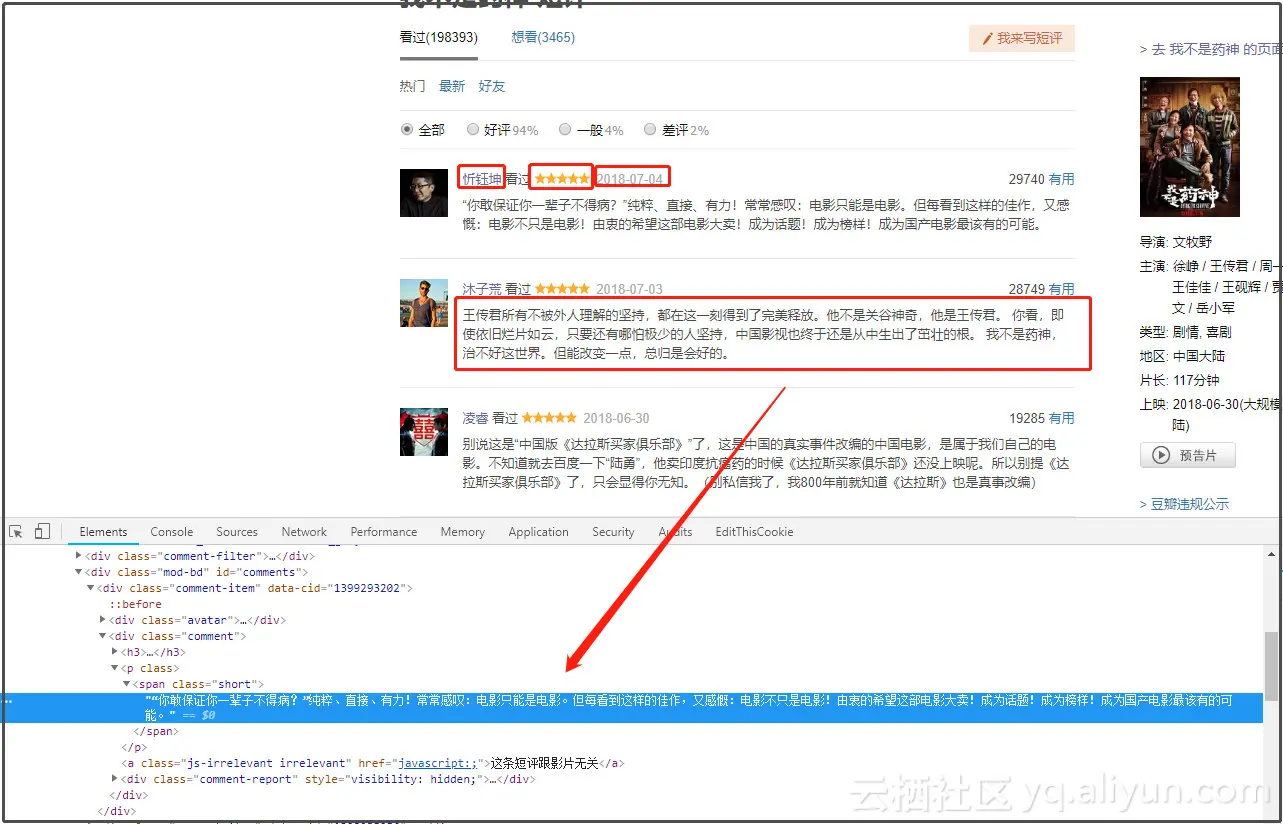Click the director name 文牧野
This screenshot has height=824, width=1283.
coord(1192,241)
